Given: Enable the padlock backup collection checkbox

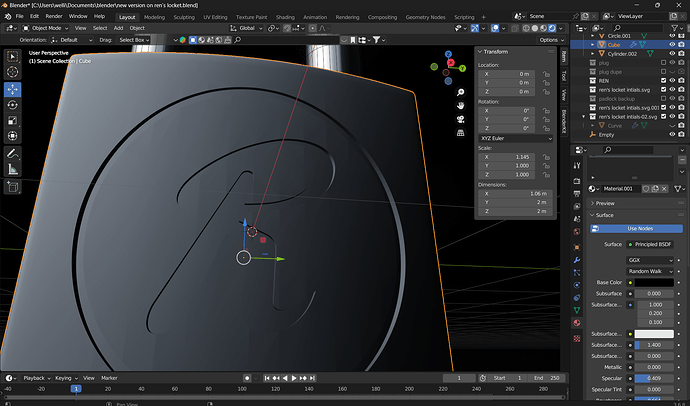Looking at the screenshot, I should coord(663,99).
